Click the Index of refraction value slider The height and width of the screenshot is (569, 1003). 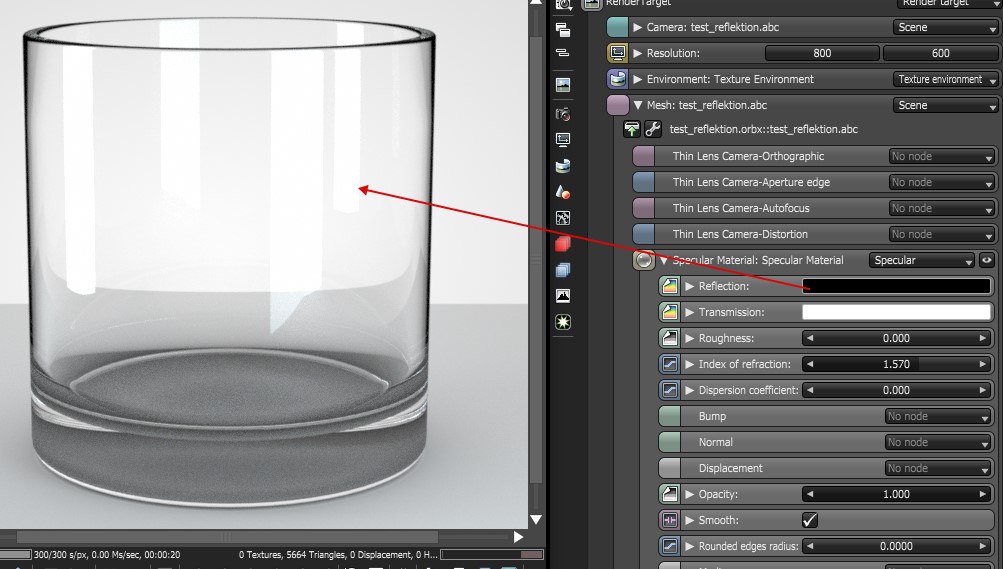896,364
